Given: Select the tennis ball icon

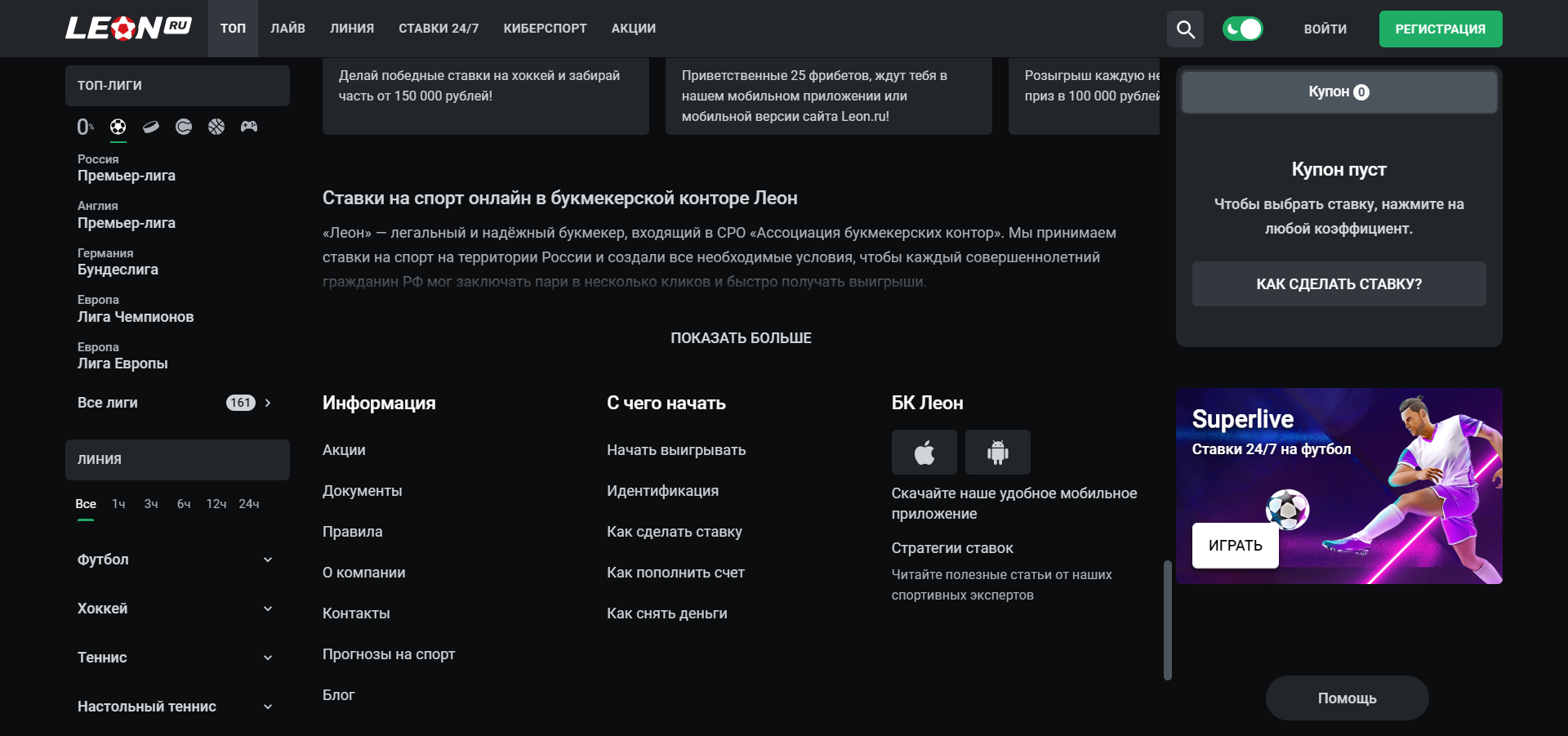Looking at the screenshot, I should [x=184, y=127].
